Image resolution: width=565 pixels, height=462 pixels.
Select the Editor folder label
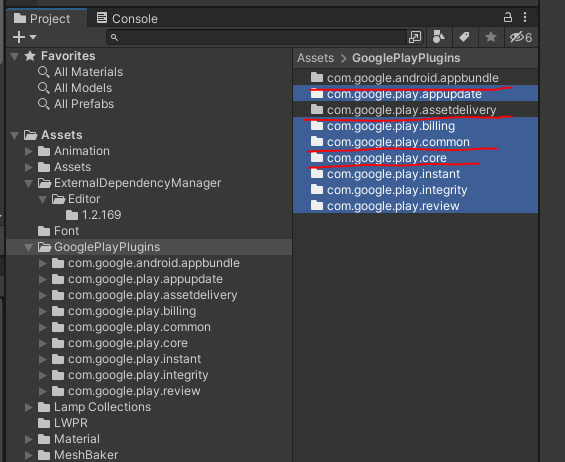[84, 199]
